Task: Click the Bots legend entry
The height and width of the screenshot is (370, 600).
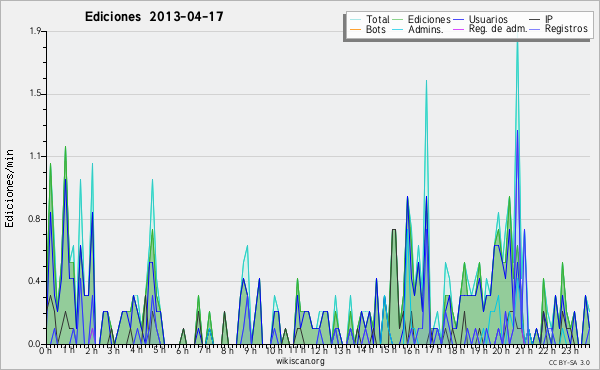Action: click(368, 29)
